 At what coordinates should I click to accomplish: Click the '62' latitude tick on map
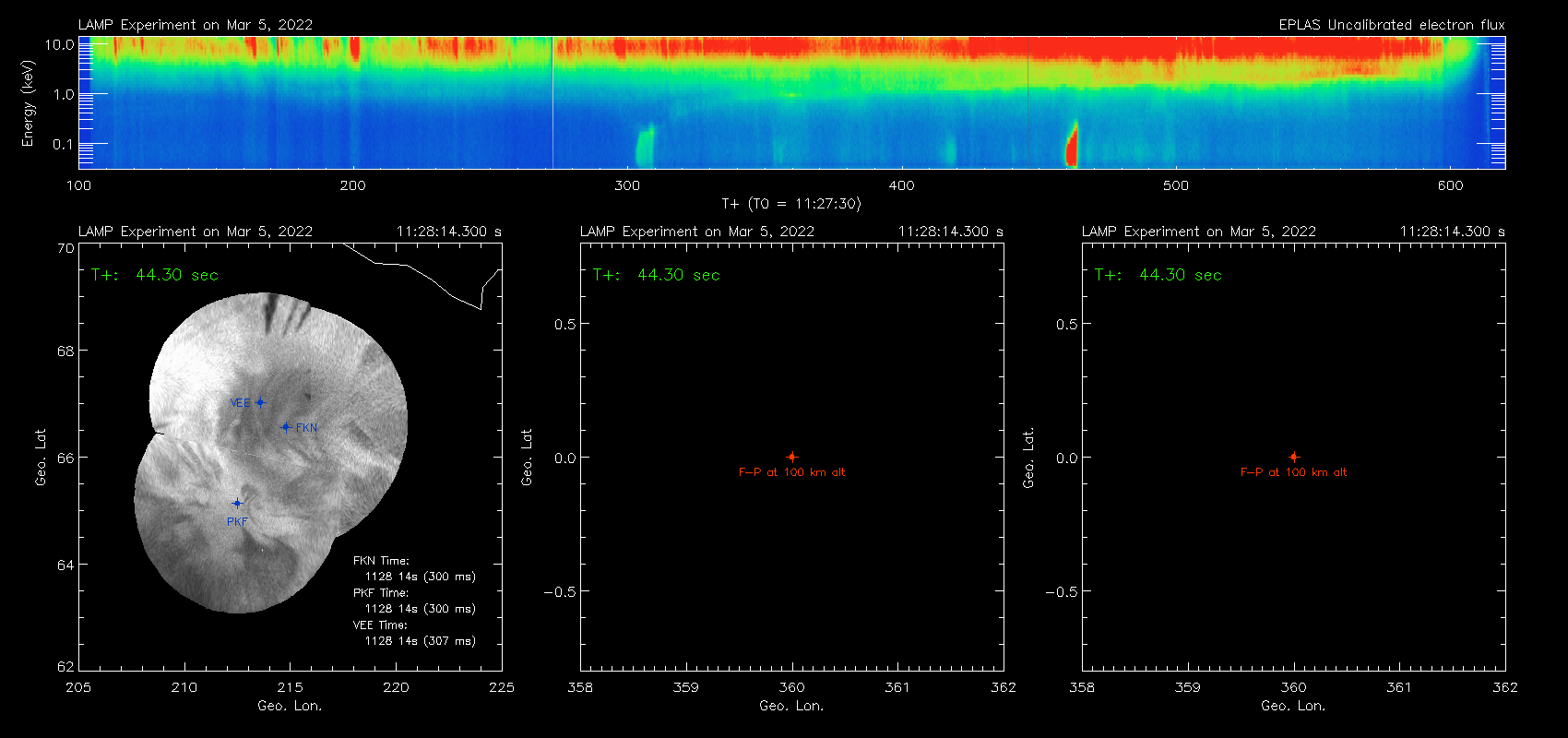point(65,666)
